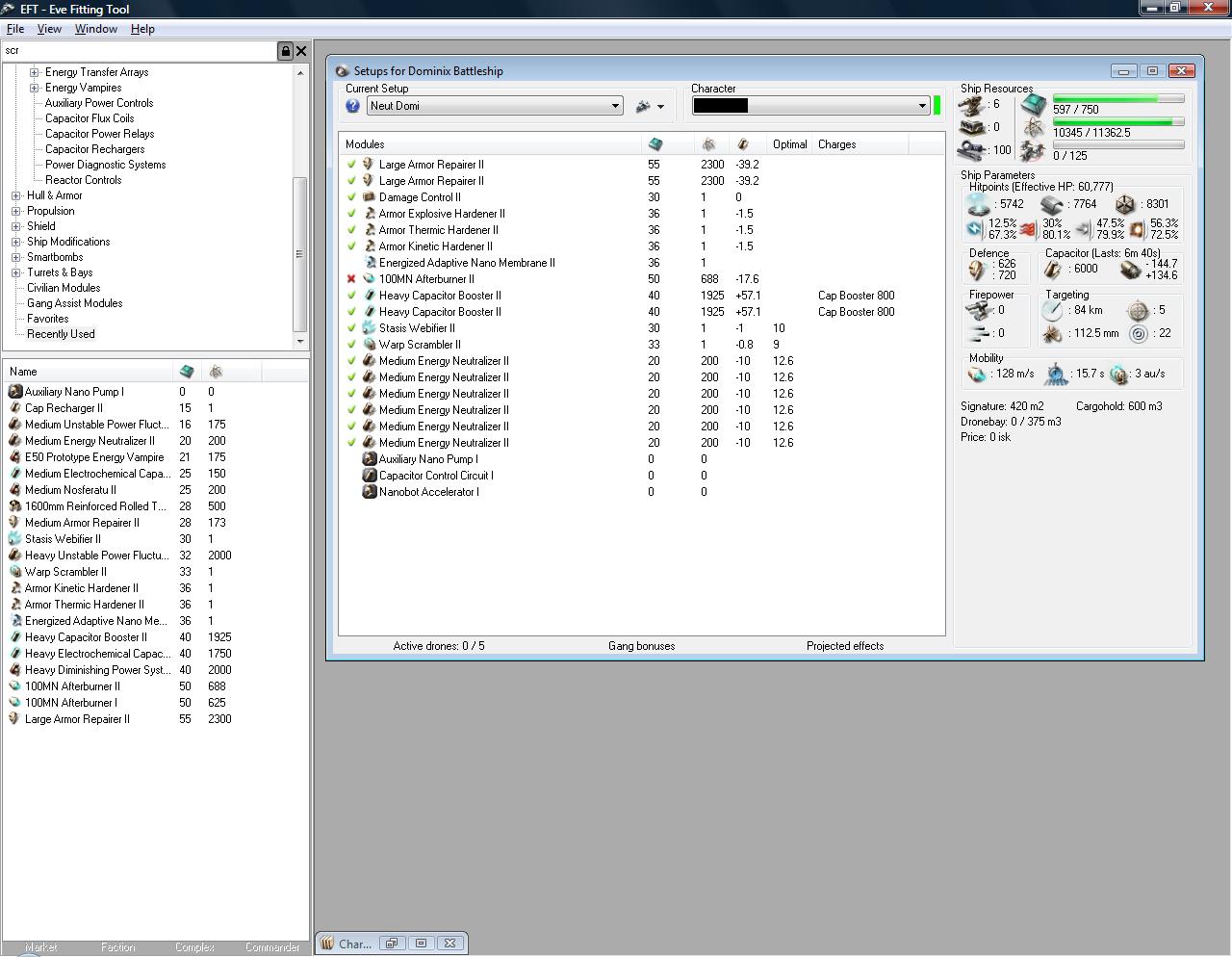Toggle the fitted Armor Kinetic Hardener II checkmark

(351, 246)
